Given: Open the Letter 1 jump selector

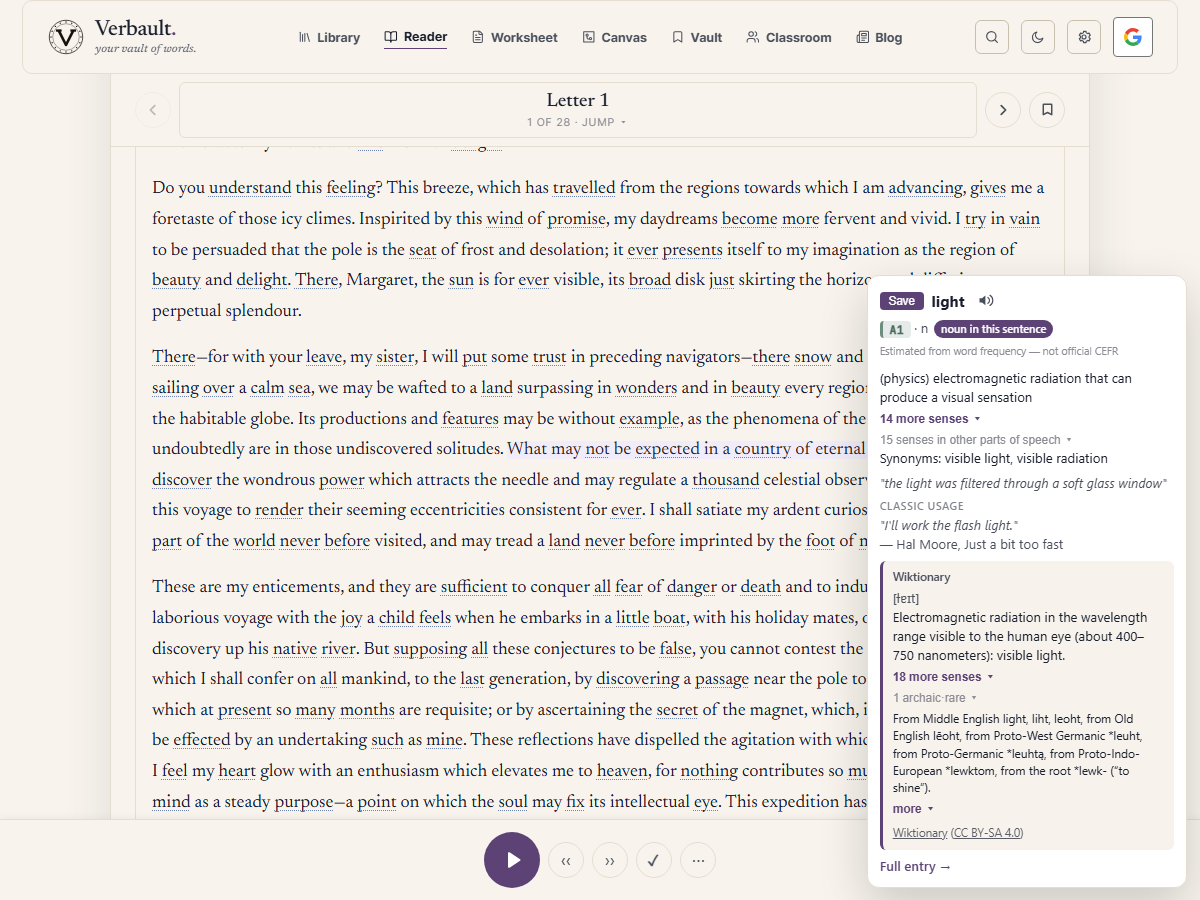Looking at the screenshot, I should tap(577, 110).
